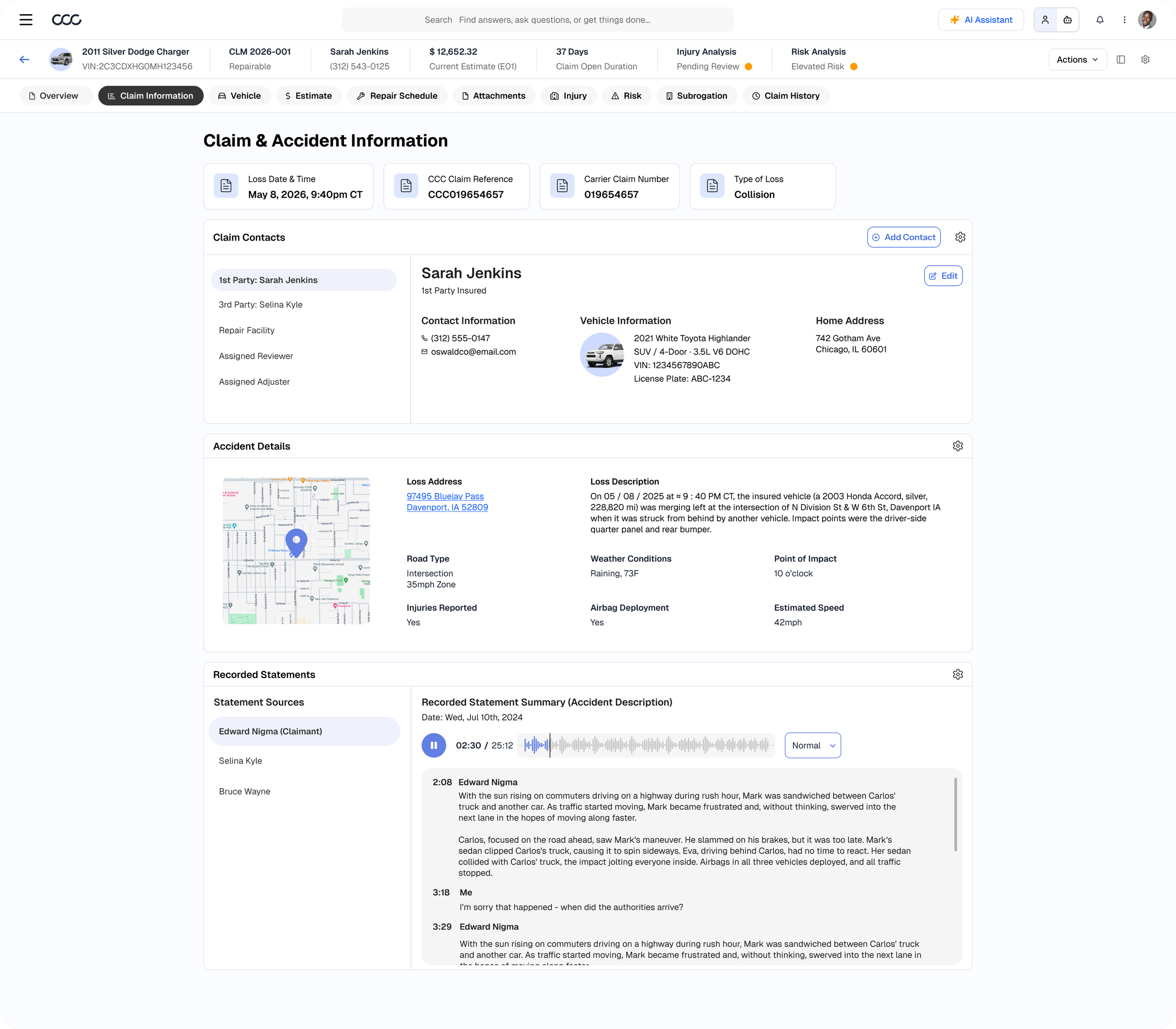Jump to 2:08 transcript timestamp
The height and width of the screenshot is (1029, 1176).
(442, 782)
